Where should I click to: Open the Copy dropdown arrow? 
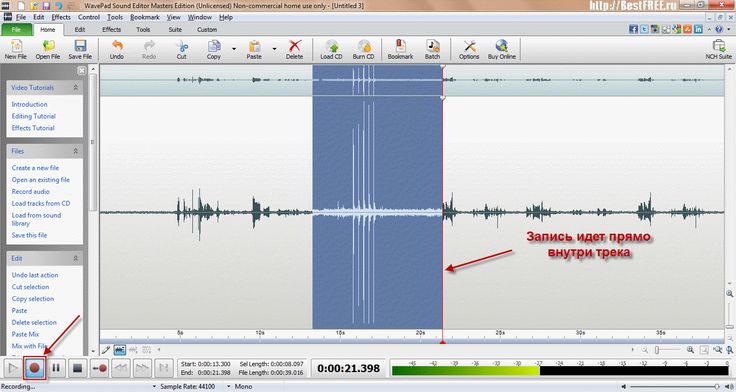234,49
